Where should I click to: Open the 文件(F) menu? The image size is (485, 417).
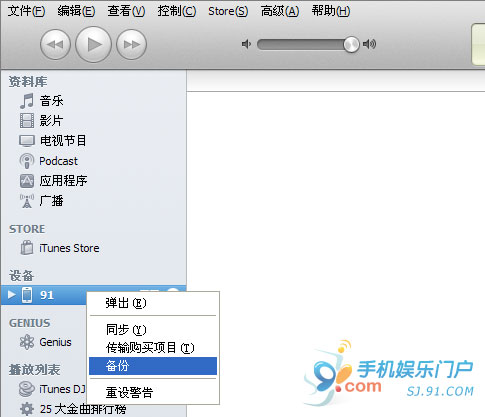coord(26,11)
